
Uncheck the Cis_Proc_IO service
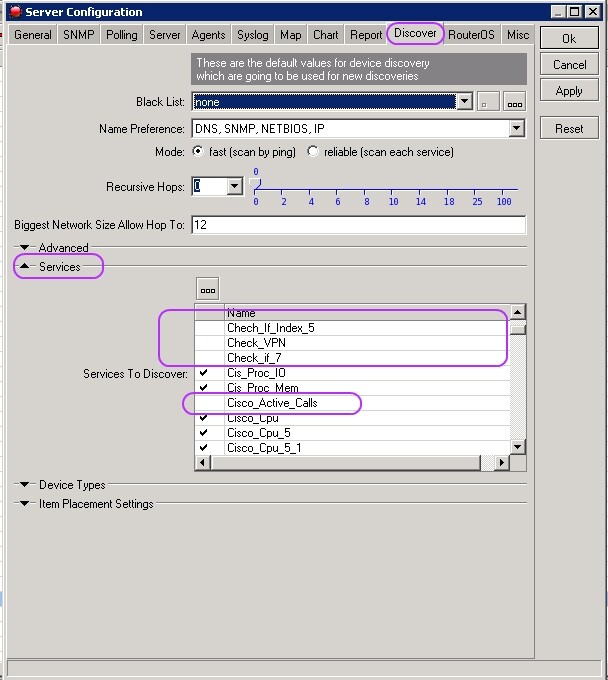pyautogui.click(x=204, y=373)
